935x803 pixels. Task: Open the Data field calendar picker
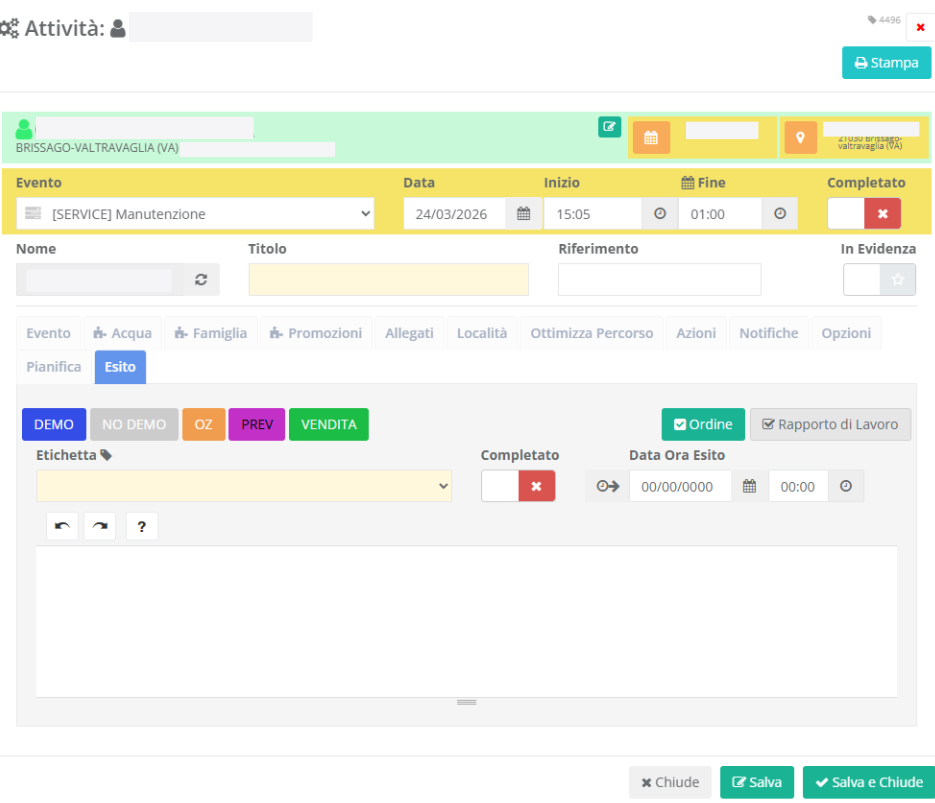point(523,214)
